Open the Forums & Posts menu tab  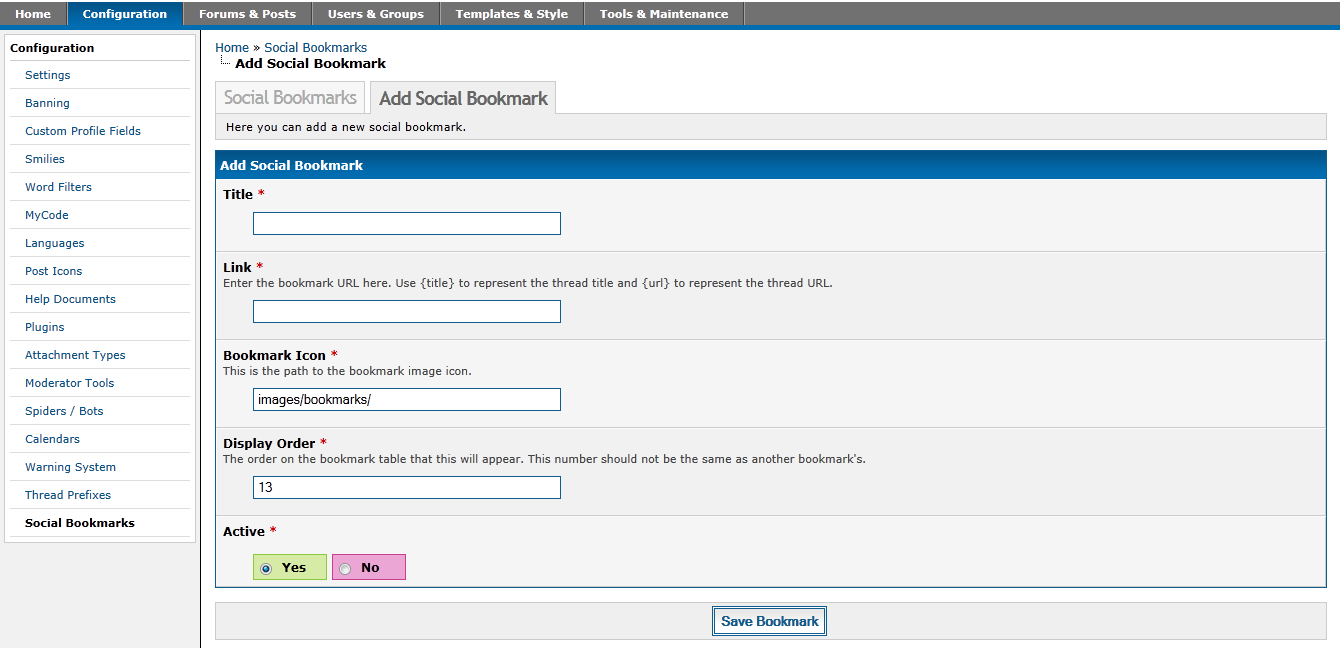[247, 14]
